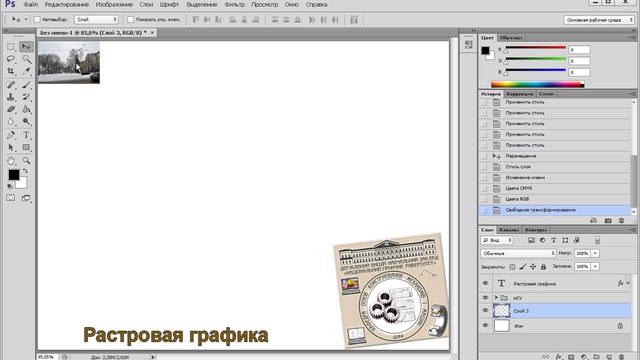Select the Paint Bucket tool
Screen dimensions: 640x360
[x=26, y=109]
